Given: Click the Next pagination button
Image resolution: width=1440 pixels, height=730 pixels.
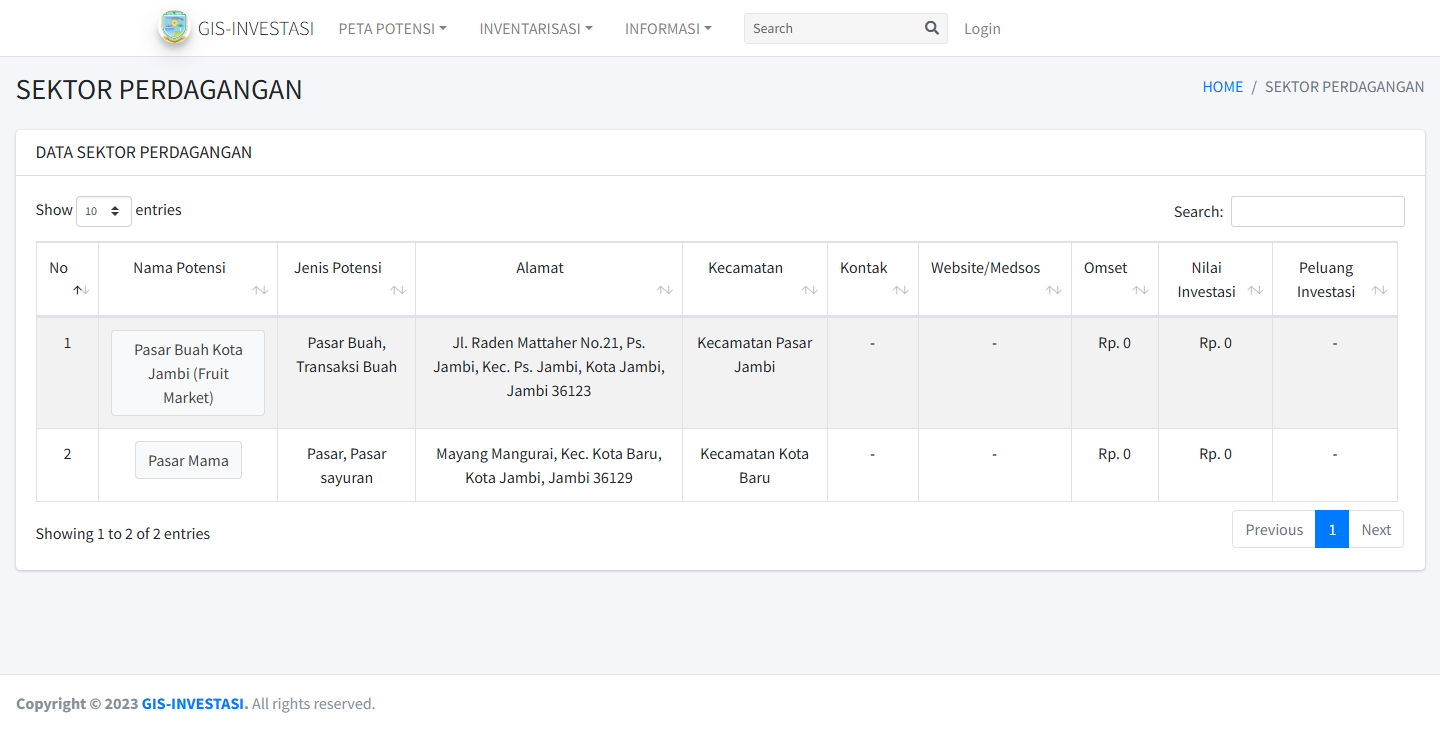Looking at the screenshot, I should 1375,530.
